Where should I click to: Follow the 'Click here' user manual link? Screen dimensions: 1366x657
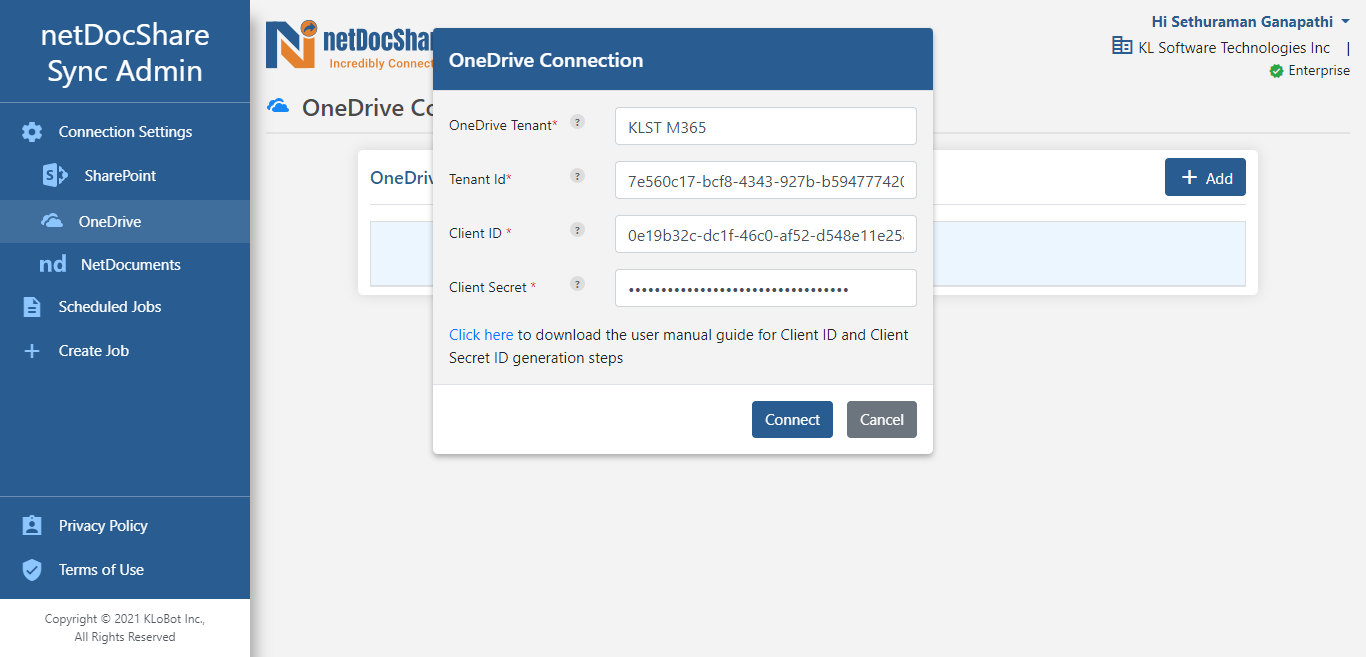(x=481, y=335)
